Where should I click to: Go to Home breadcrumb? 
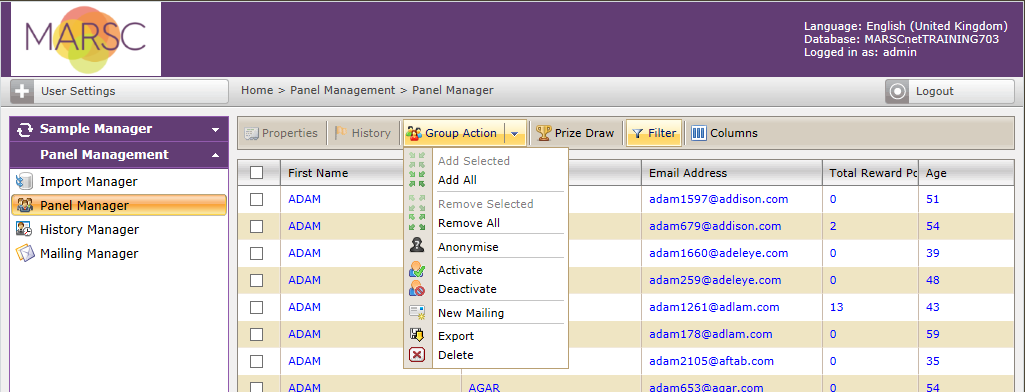pos(257,90)
